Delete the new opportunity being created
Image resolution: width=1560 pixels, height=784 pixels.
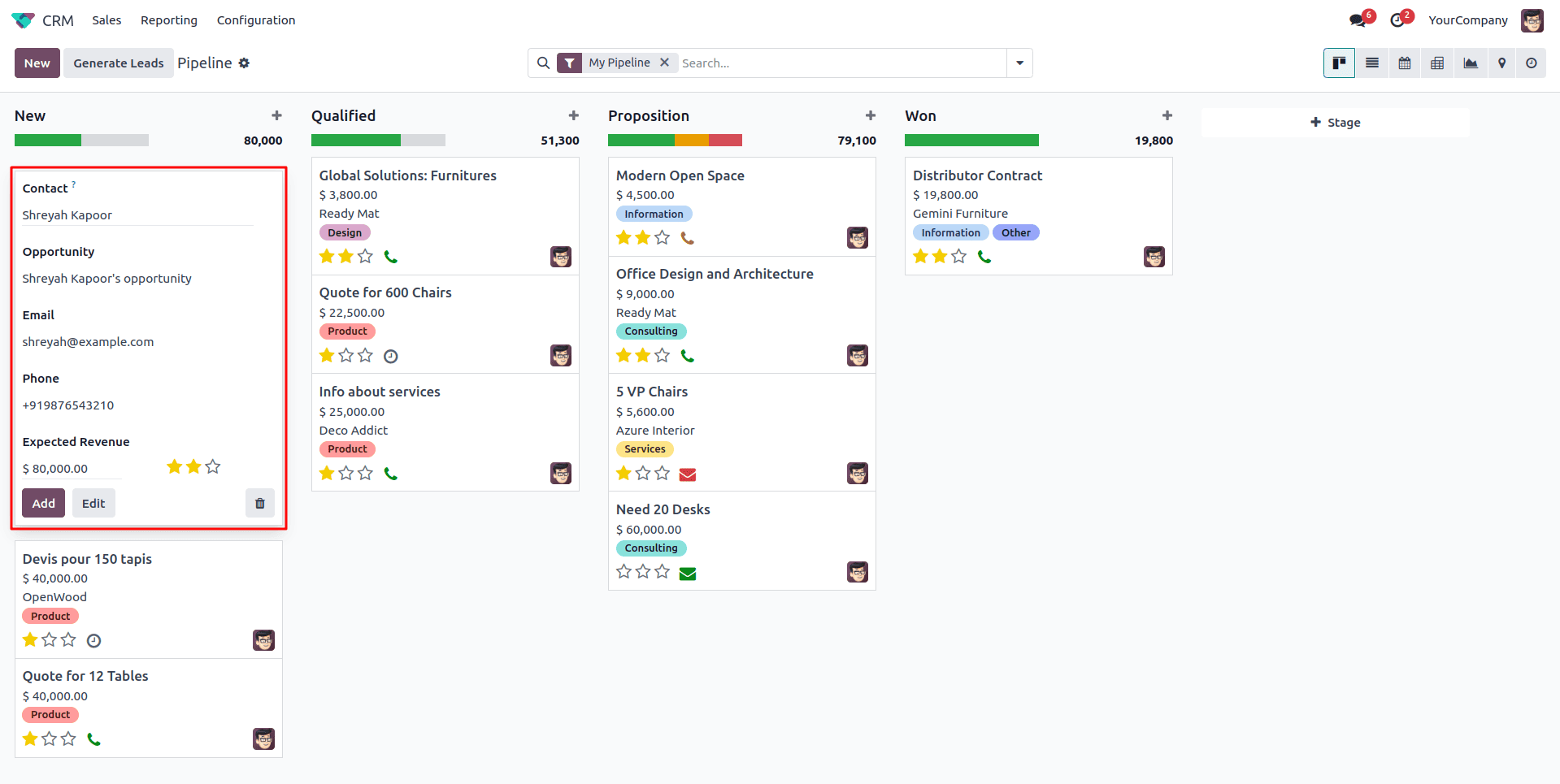pos(260,503)
